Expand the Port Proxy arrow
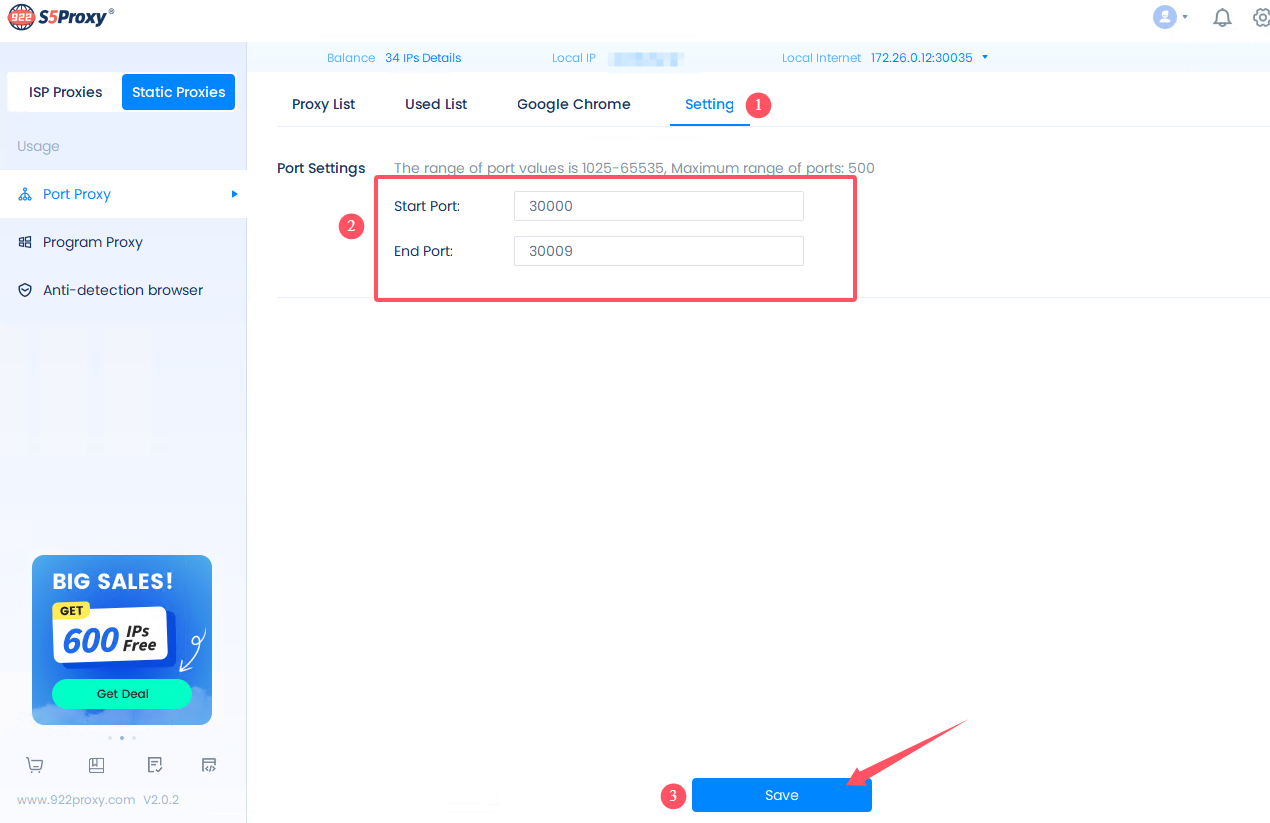Screen dimensions: 1270x823 pos(235,194)
